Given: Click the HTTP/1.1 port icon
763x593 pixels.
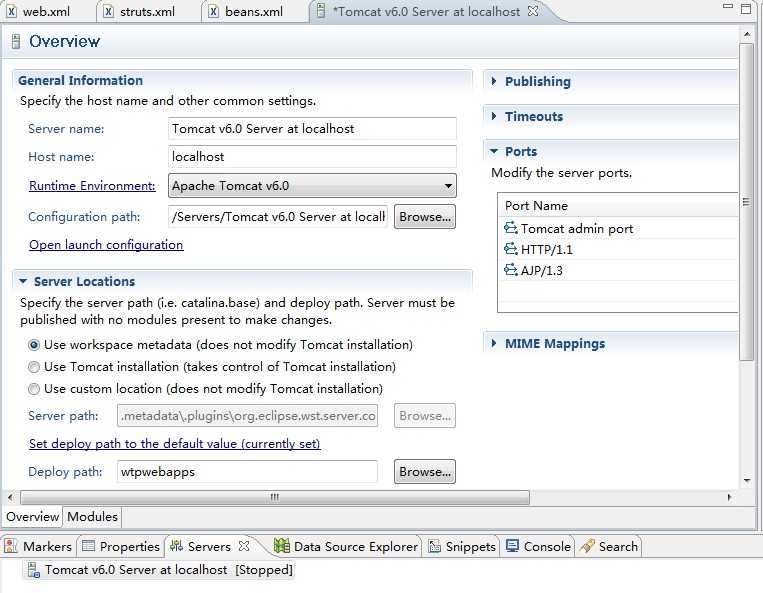Looking at the screenshot, I should pyautogui.click(x=510, y=249).
